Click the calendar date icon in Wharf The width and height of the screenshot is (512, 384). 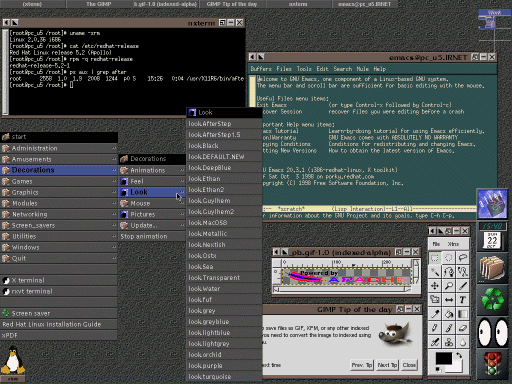(492, 241)
